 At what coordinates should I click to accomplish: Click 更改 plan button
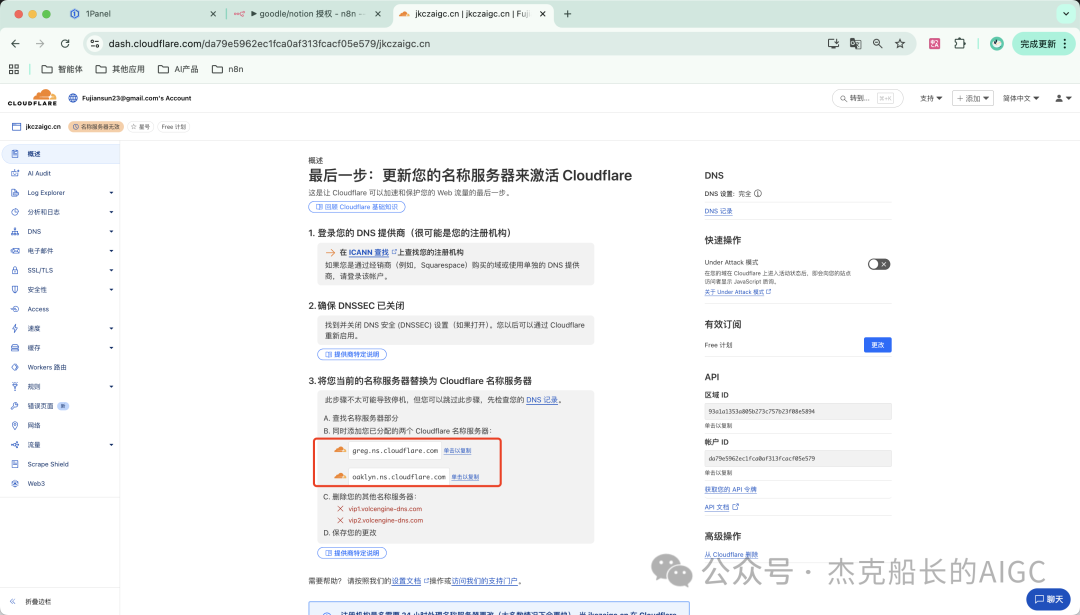click(x=878, y=344)
